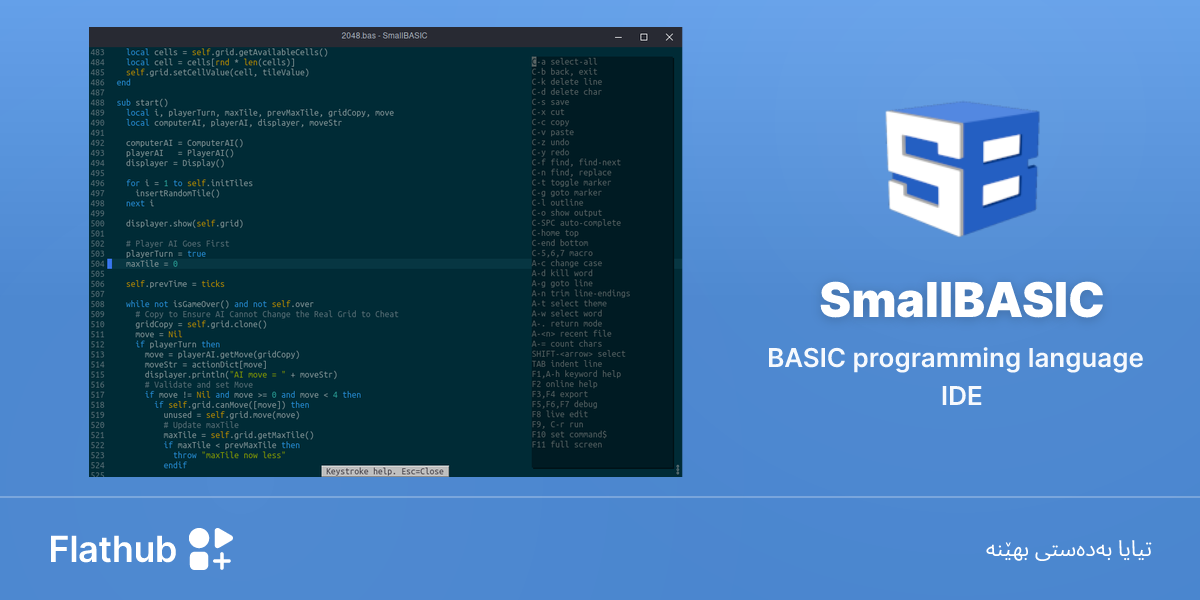Image resolution: width=1200 pixels, height=600 pixels.
Task: Click code line "gridCopy = self.grid.clone()"
Action: (201, 324)
